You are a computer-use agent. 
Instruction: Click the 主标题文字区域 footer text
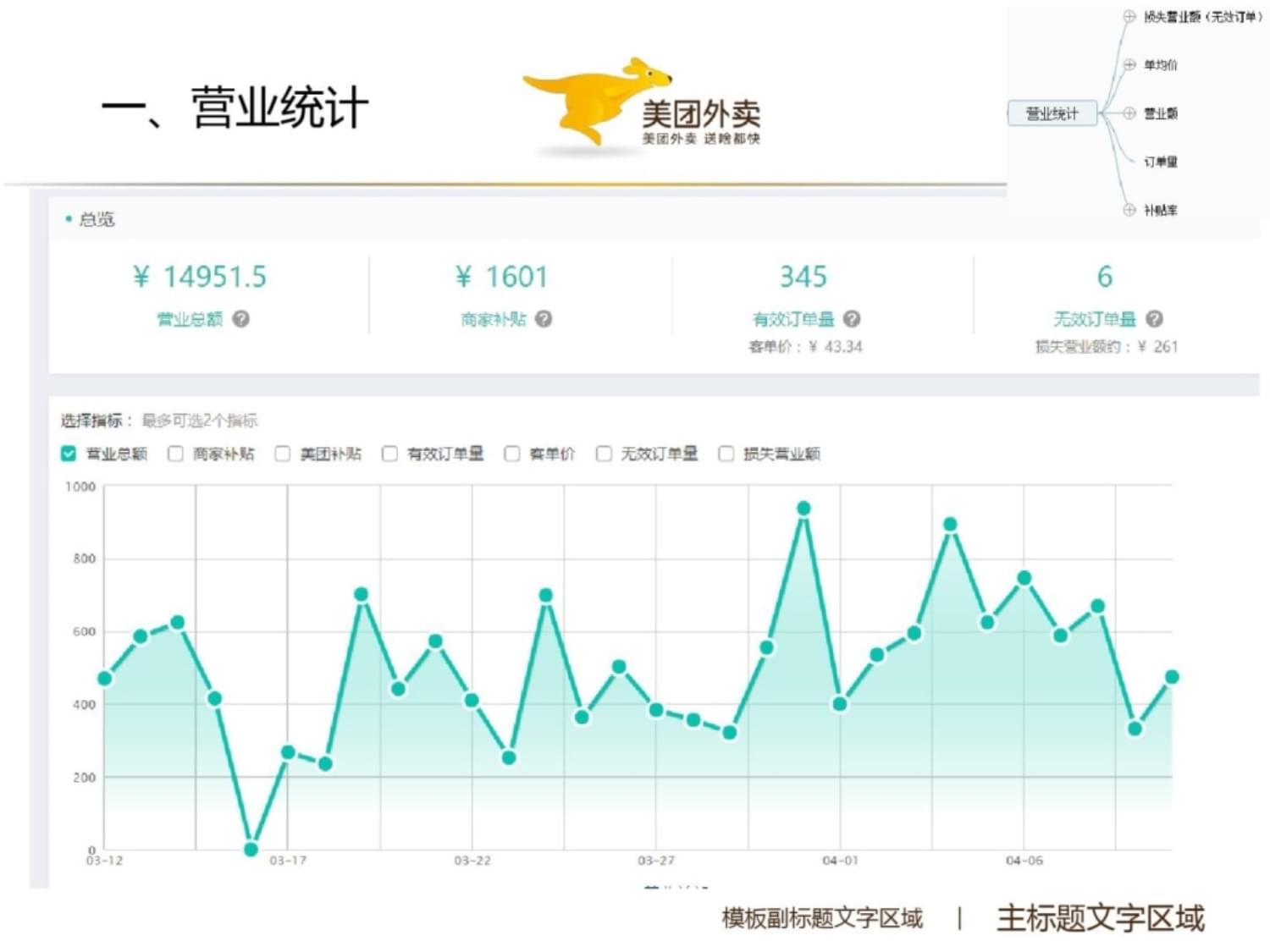pyautogui.click(x=1101, y=918)
